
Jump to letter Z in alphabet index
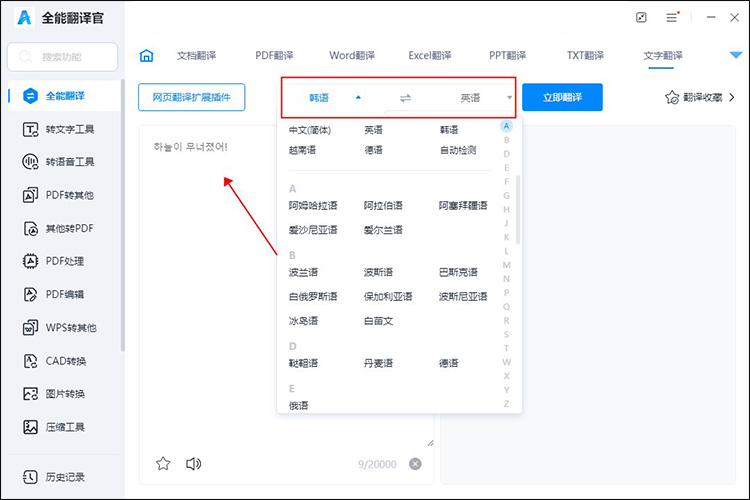(x=506, y=404)
